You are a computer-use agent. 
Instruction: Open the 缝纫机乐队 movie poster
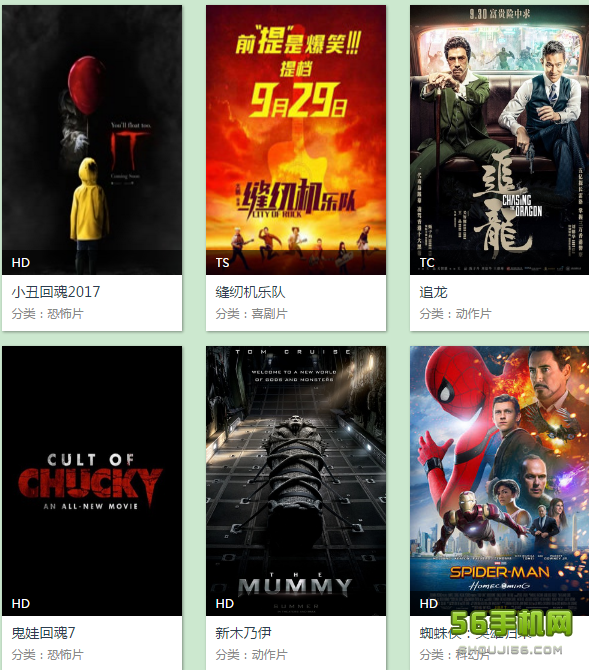click(x=296, y=140)
